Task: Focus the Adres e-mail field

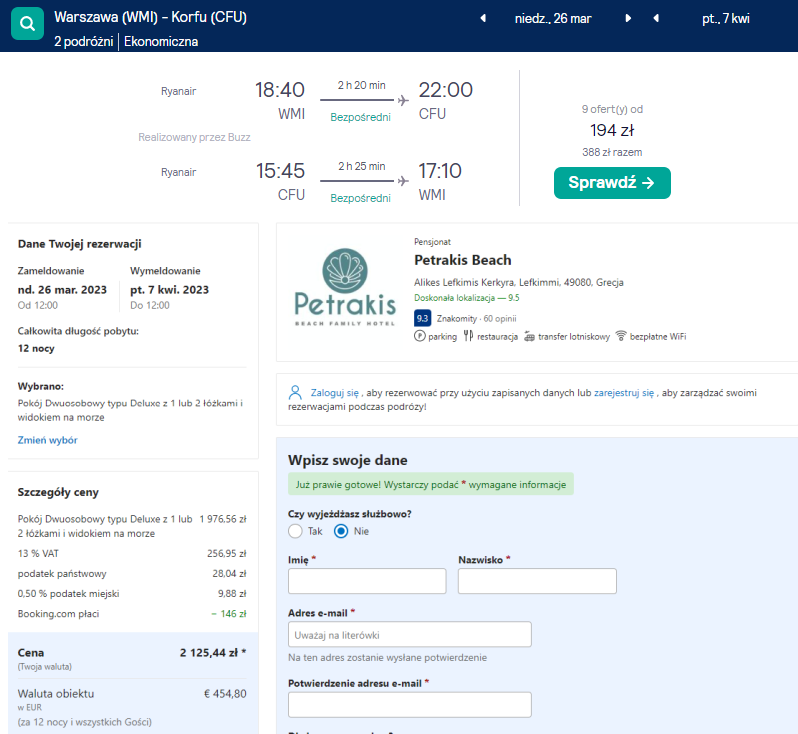Action: point(410,634)
